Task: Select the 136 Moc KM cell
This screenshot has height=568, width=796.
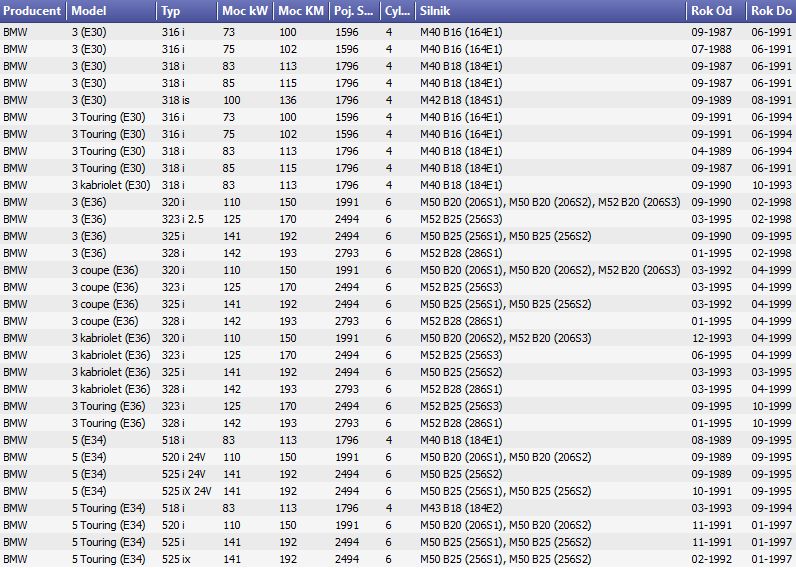Action: coord(287,101)
